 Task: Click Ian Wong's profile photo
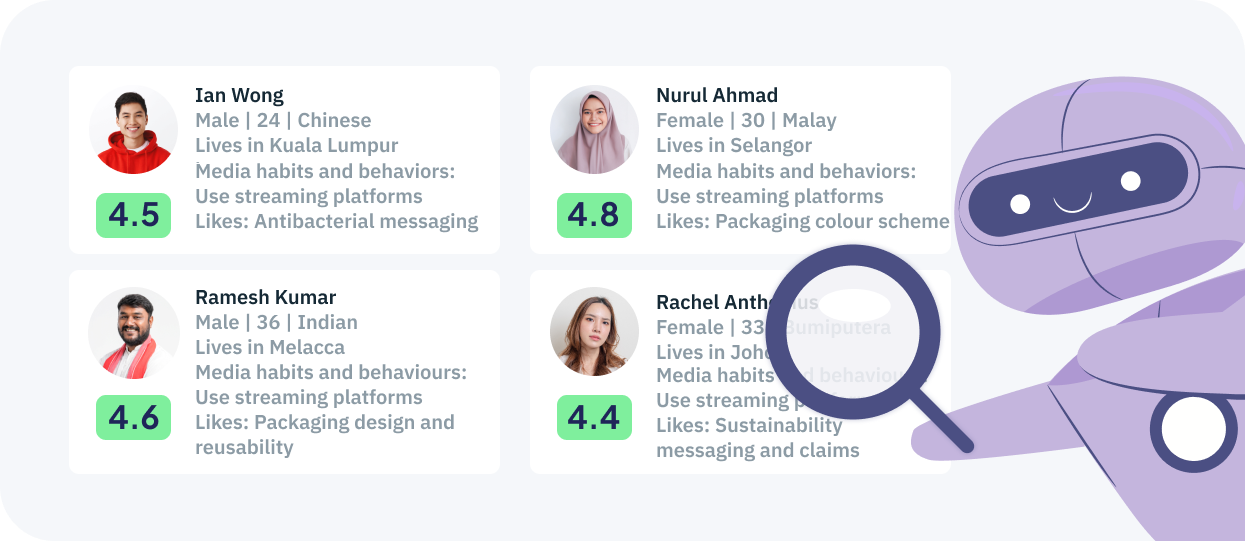pyautogui.click(x=133, y=130)
